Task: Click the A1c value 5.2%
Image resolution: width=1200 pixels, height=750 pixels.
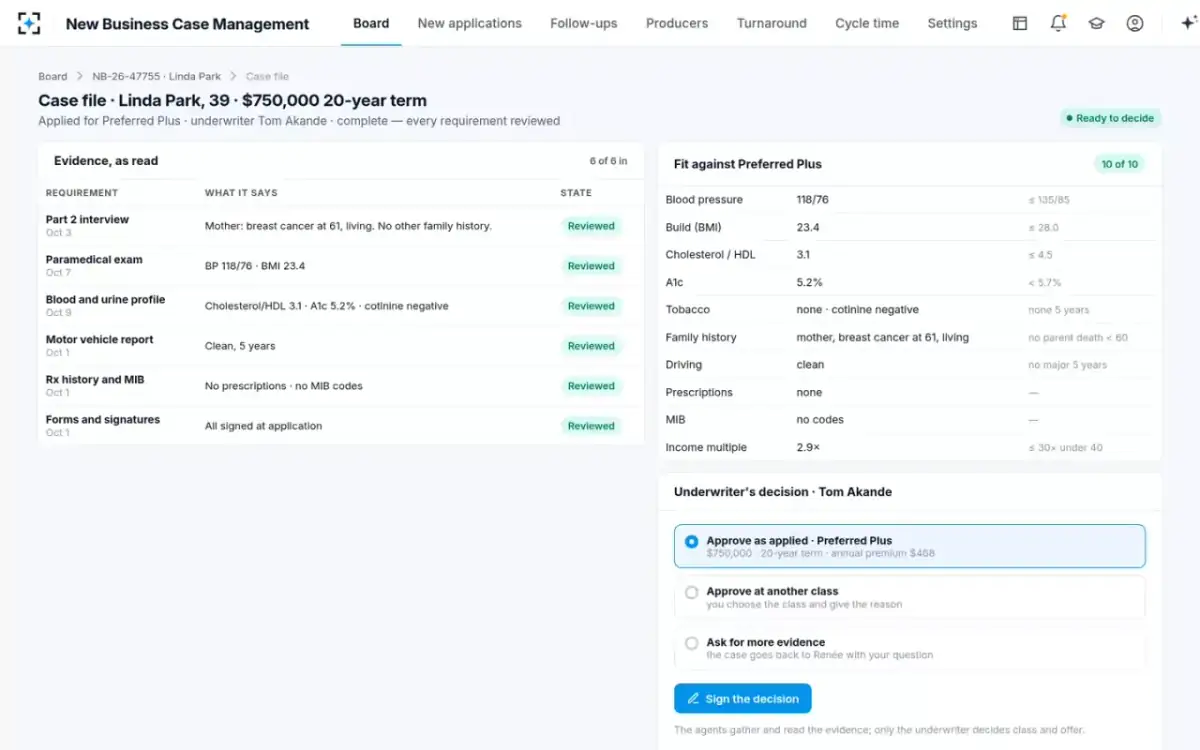Action: 809,282
